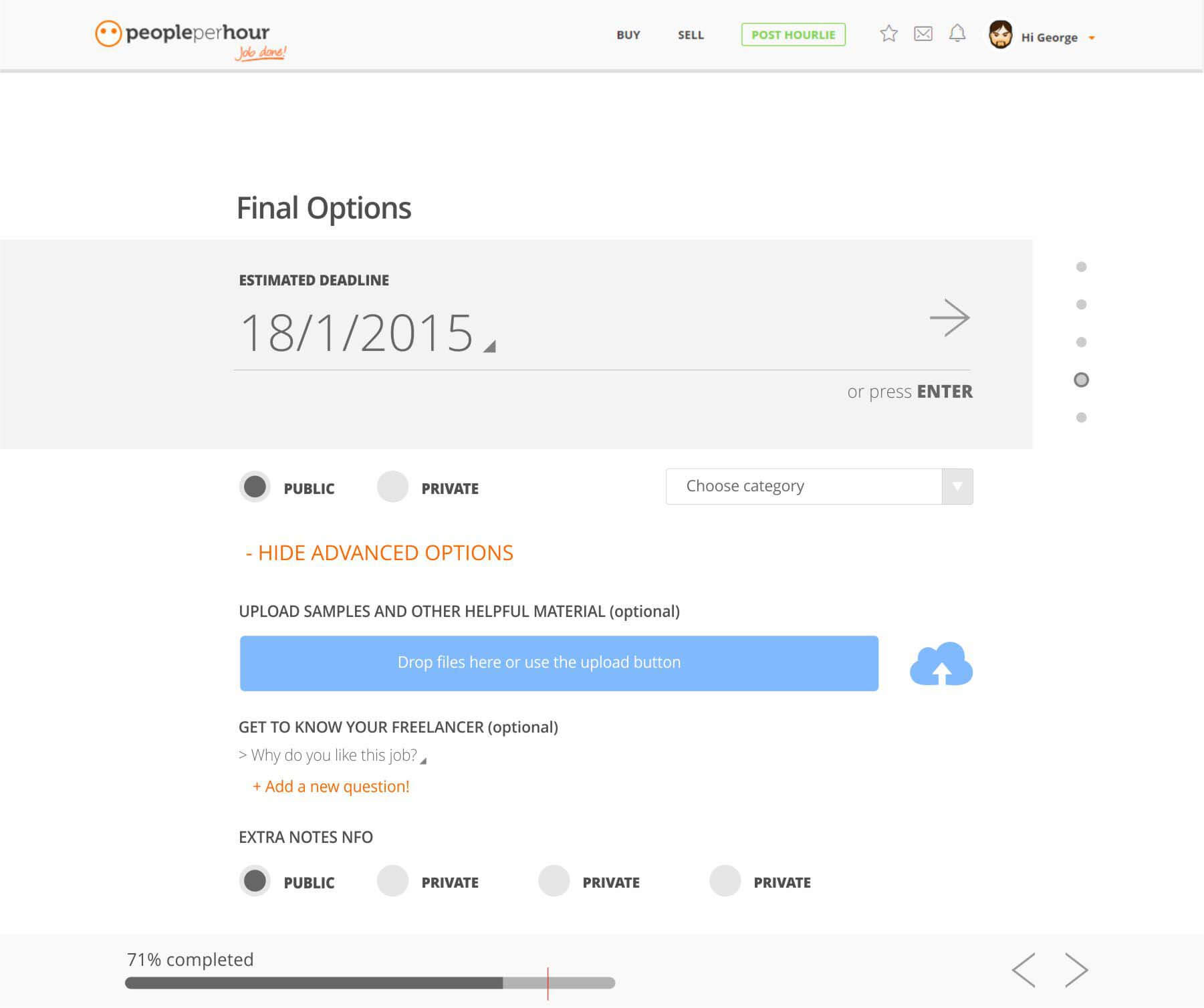Click the Post Hourlie button

(793, 35)
